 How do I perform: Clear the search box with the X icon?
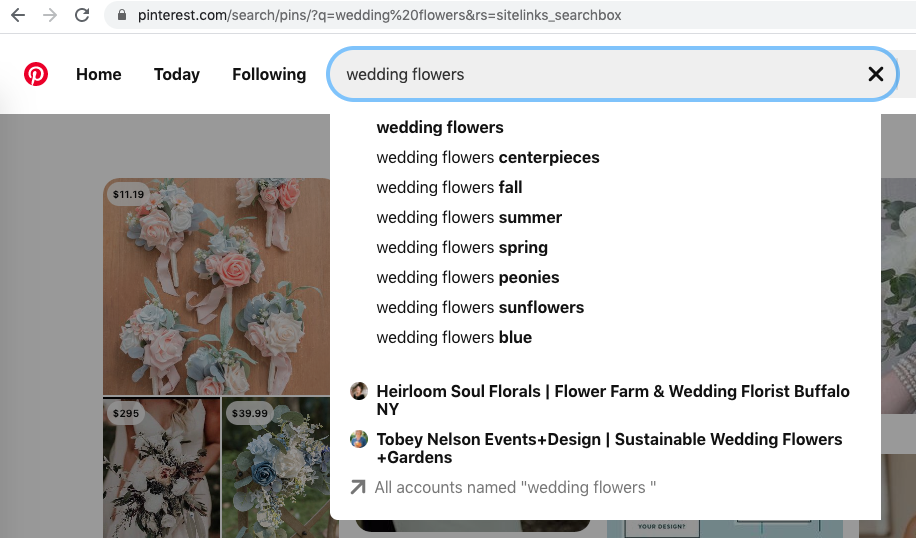point(875,74)
